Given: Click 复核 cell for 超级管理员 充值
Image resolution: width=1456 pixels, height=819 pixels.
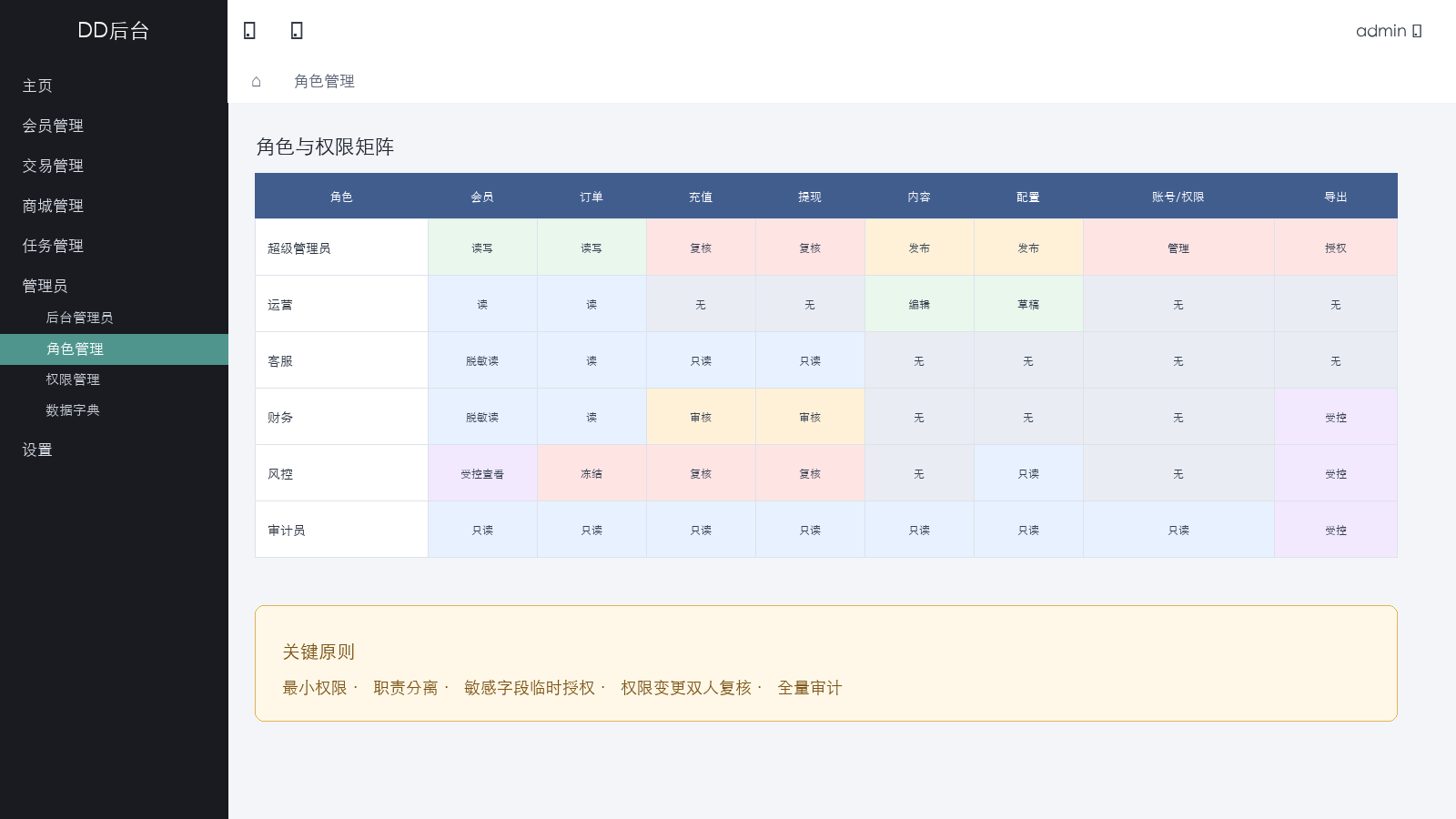Looking at the screenshot, I should pyautogui.click(x=701, y=248).
